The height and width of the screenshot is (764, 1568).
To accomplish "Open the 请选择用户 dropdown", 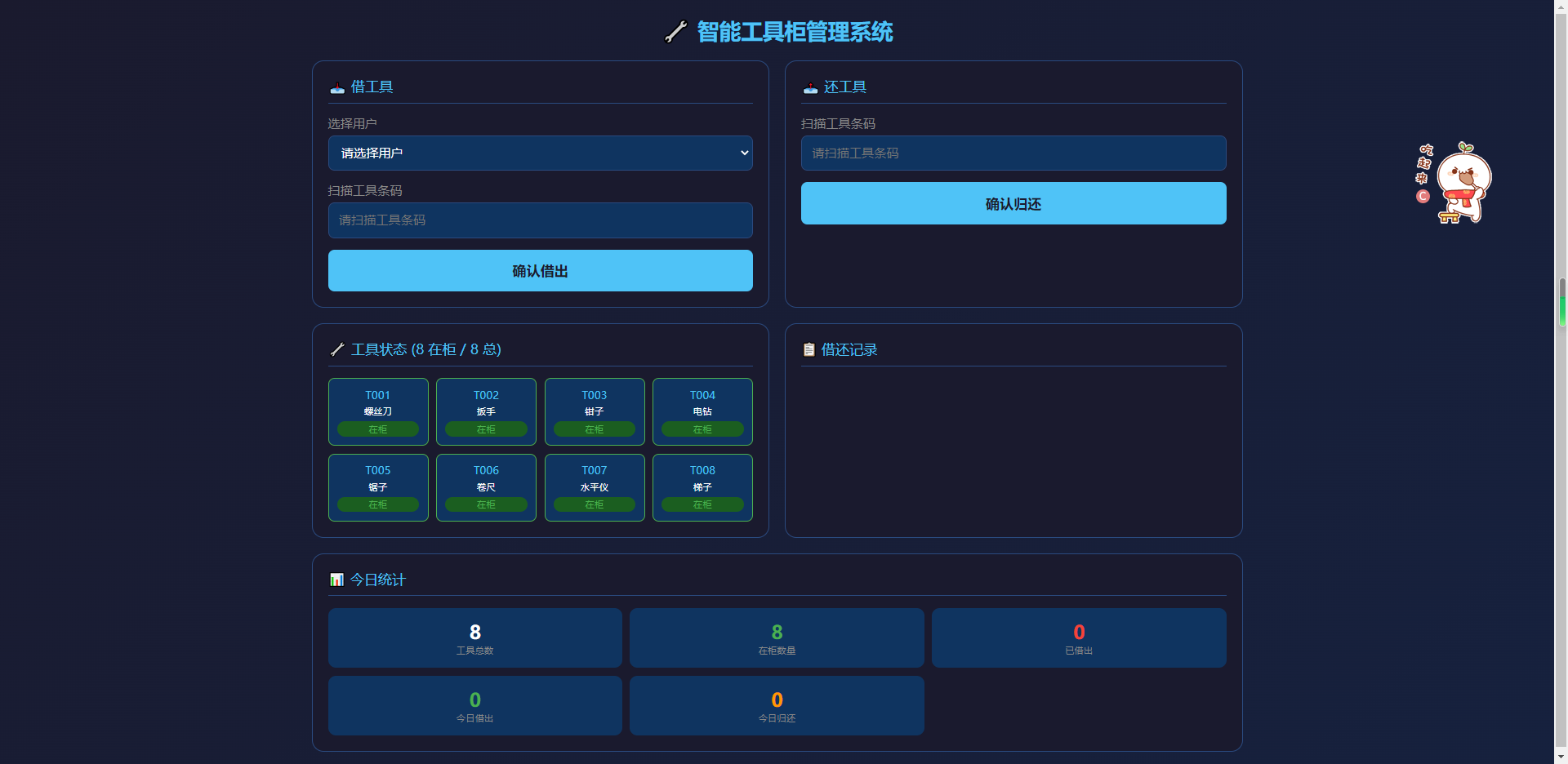I will 540,153.
